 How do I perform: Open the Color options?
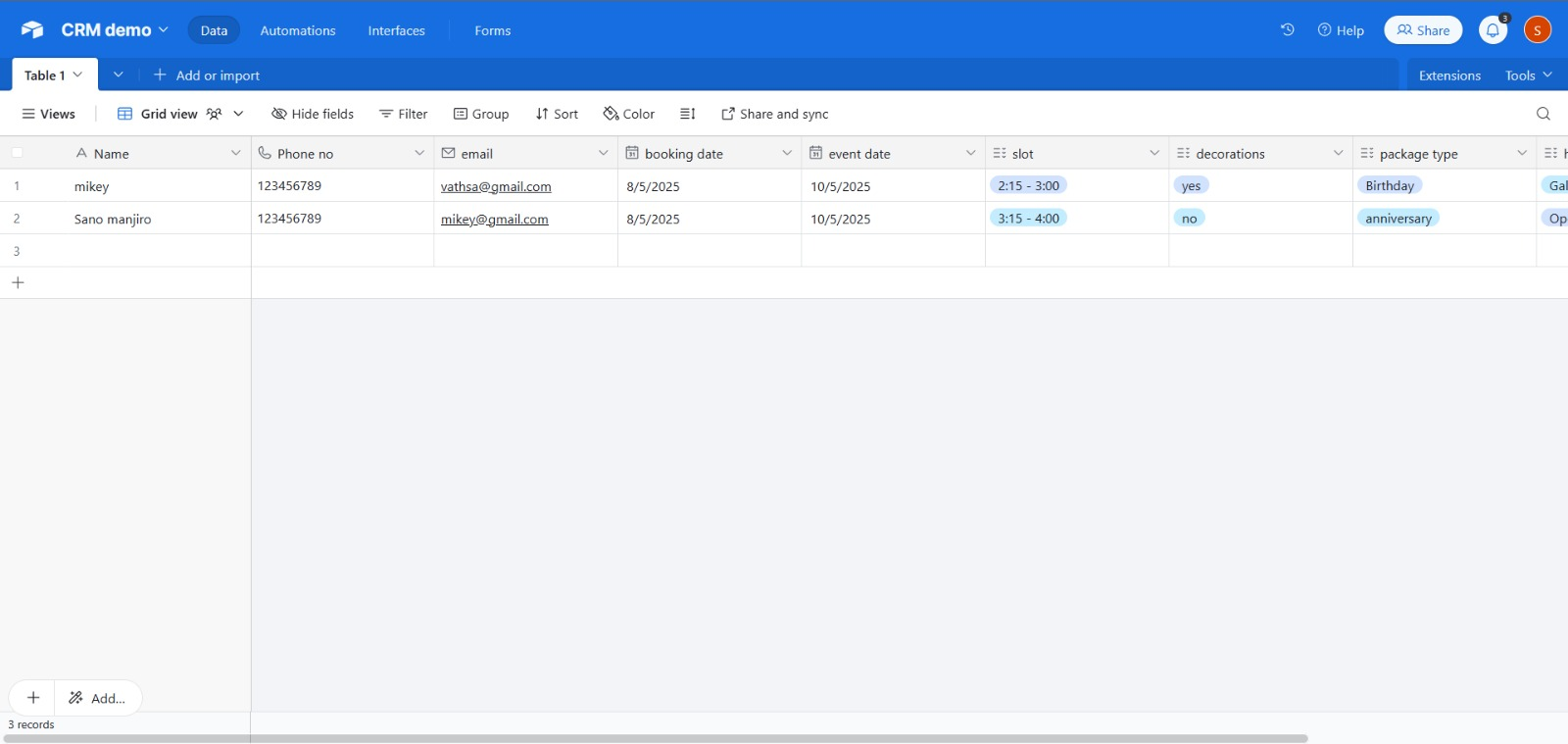coord(629,114)
